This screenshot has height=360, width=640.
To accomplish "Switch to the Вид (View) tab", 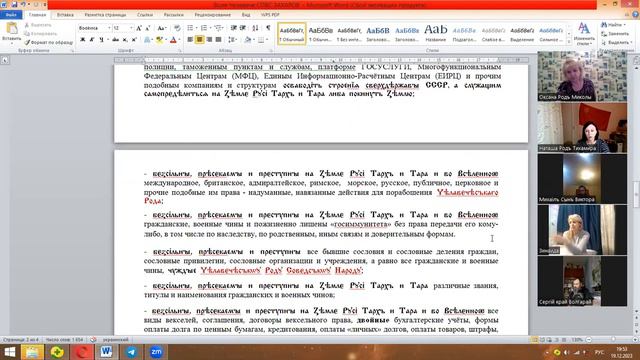I will (x=246, y=15).
